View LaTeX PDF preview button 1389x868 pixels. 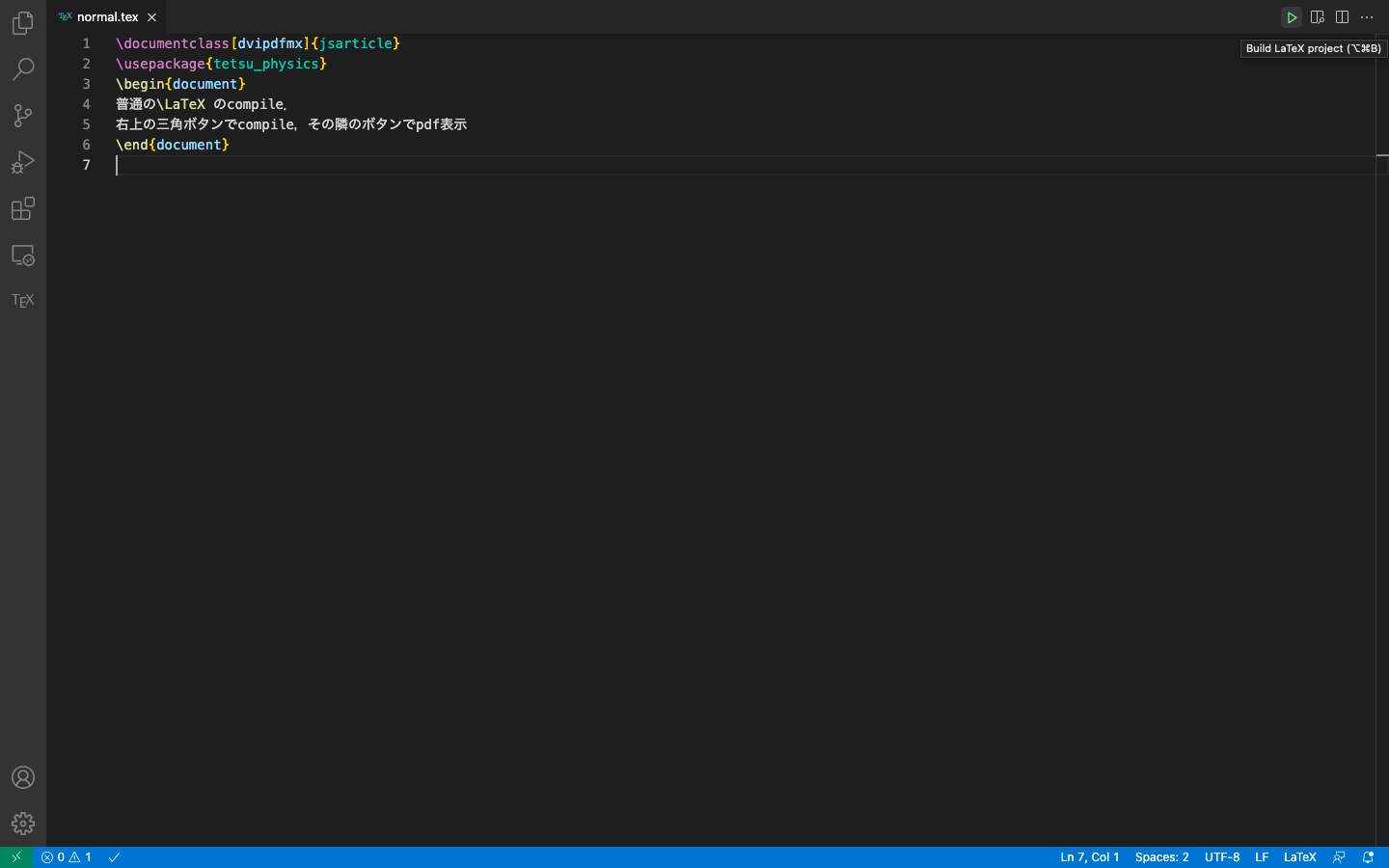pyautogui.click(x=1318, y=17)
